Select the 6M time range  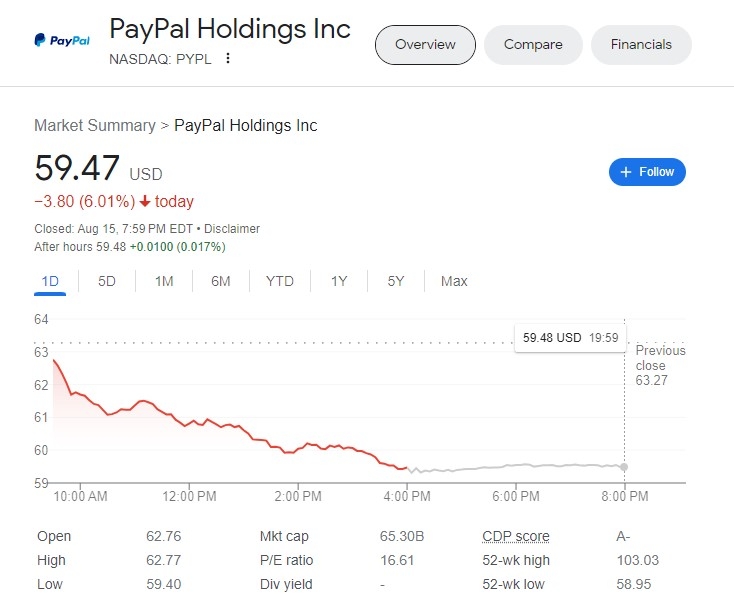[x=221, y=281]
